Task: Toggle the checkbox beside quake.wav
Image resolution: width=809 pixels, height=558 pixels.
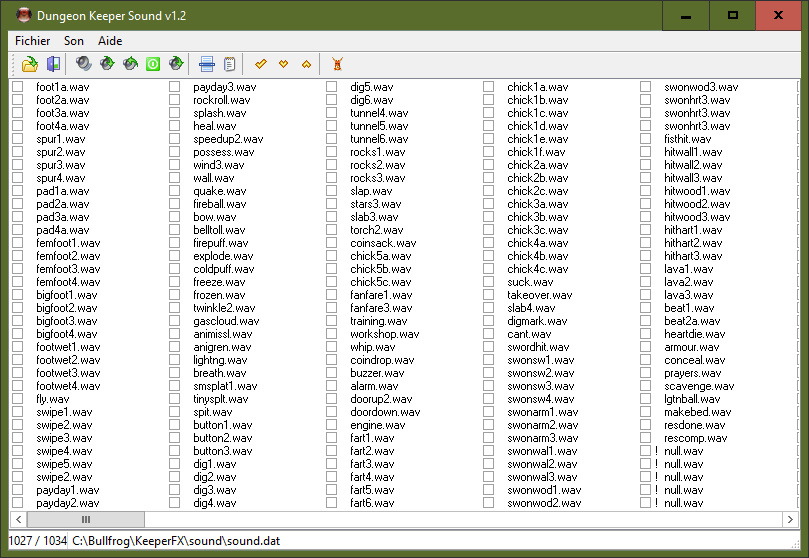Action: (x=174, y=191)
